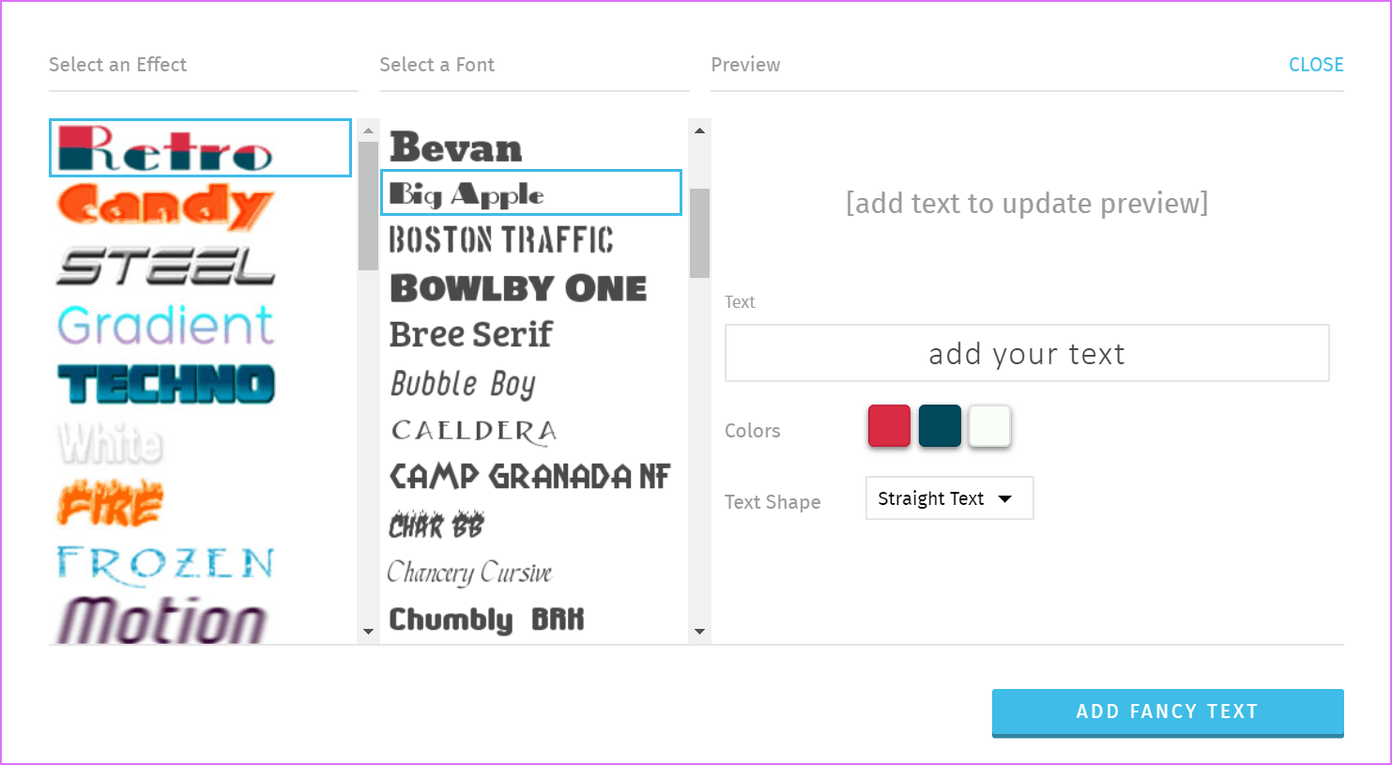Click font list scroll up arrow
This screenshot has width=1392, height=765.
pos(699,130)
